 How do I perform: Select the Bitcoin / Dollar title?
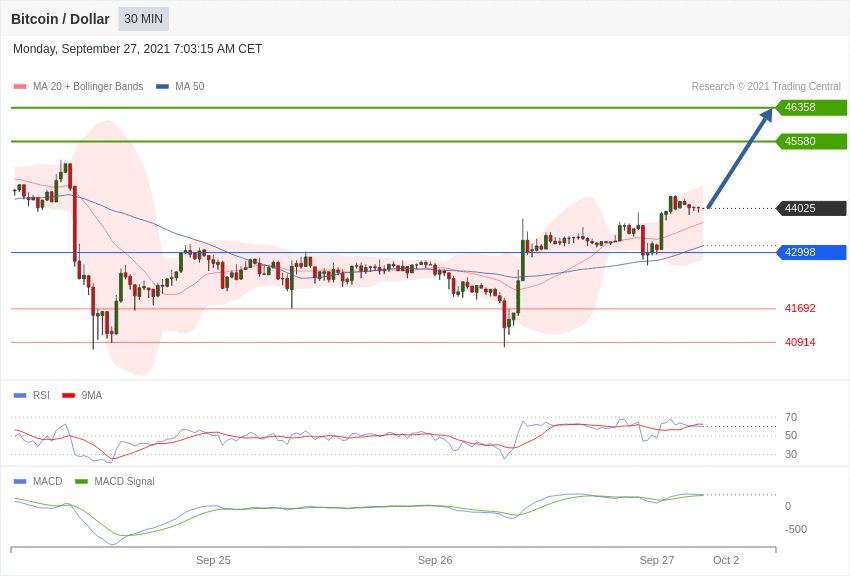pyautogui.click(x=60, y=19)
